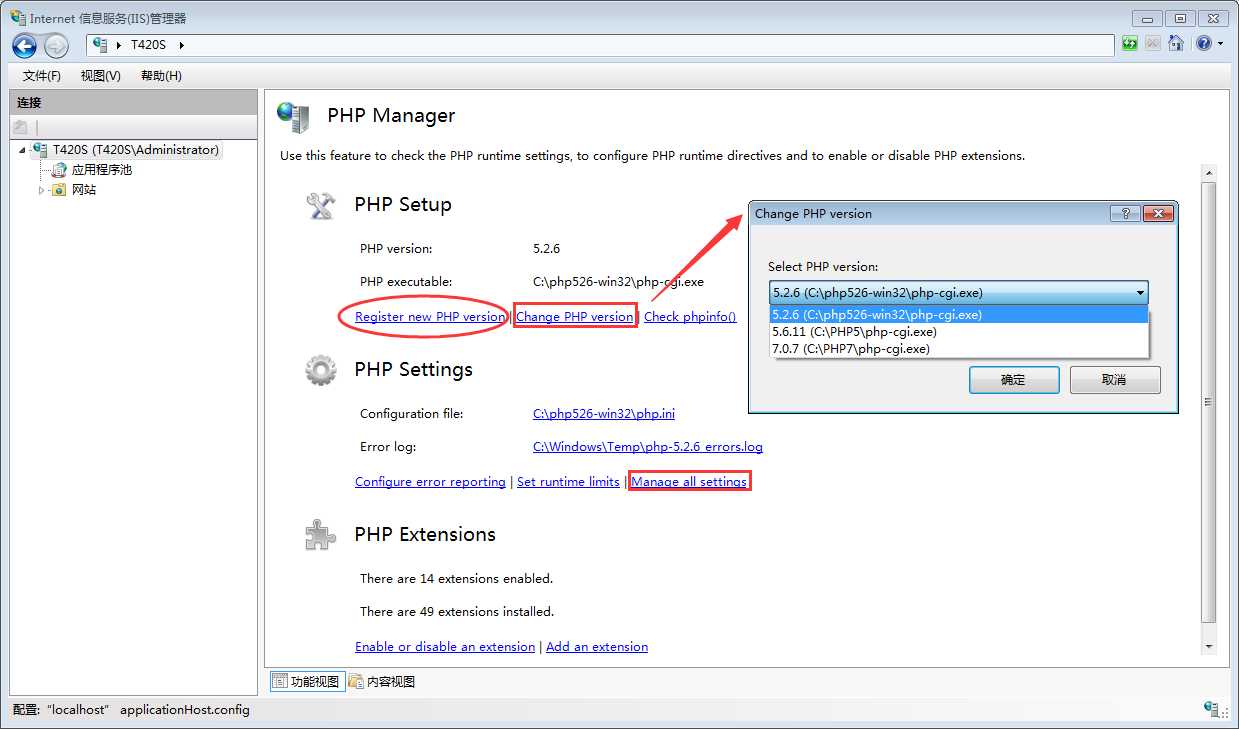This screenshot has width=1239, height=729.
Task: Choose 5.6.11 (C:\PHP5\php-cgi.exe) from list
Action: pos(854,332)
